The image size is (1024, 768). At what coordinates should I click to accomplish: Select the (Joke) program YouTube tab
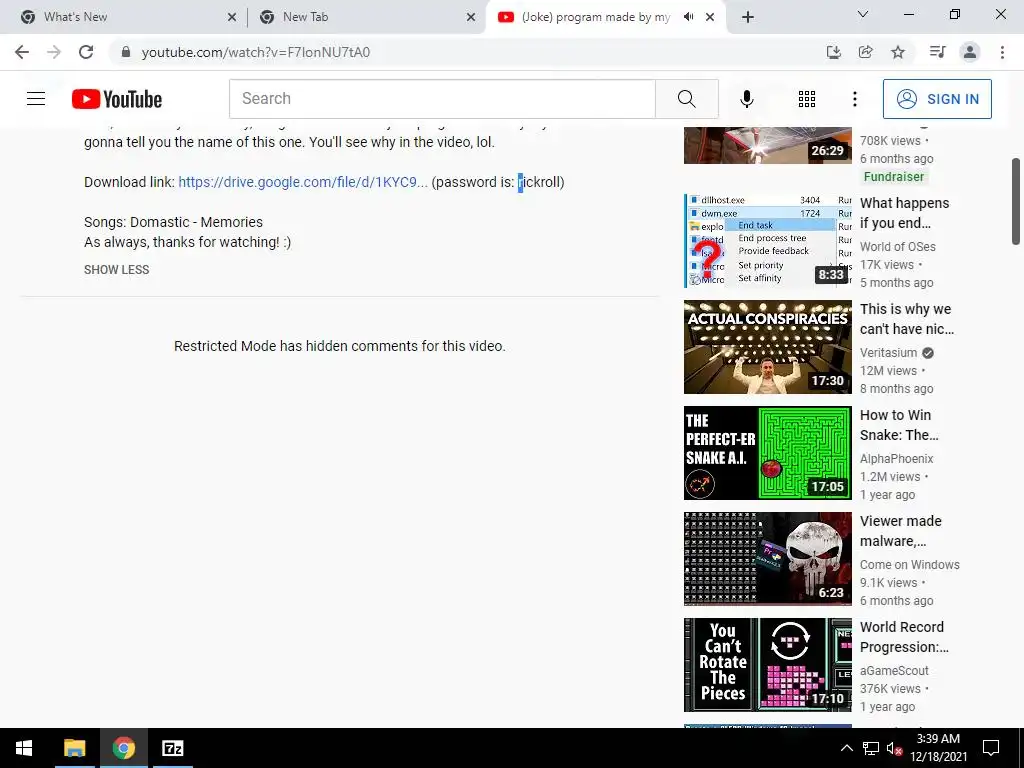click(596, 17)
